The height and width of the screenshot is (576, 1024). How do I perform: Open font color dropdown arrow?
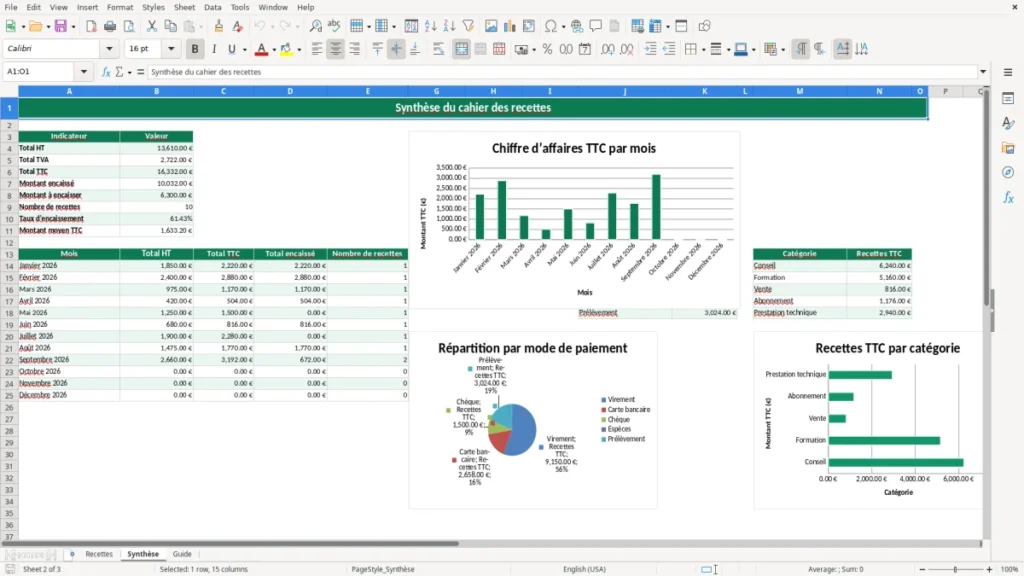(x=274, y=50)
